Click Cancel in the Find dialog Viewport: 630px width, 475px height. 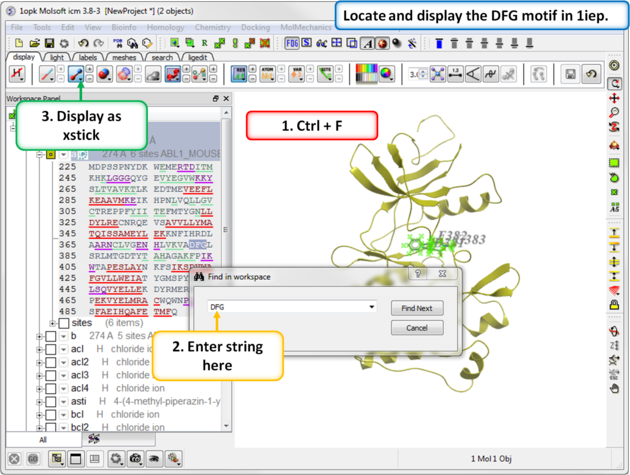[416, 328]
